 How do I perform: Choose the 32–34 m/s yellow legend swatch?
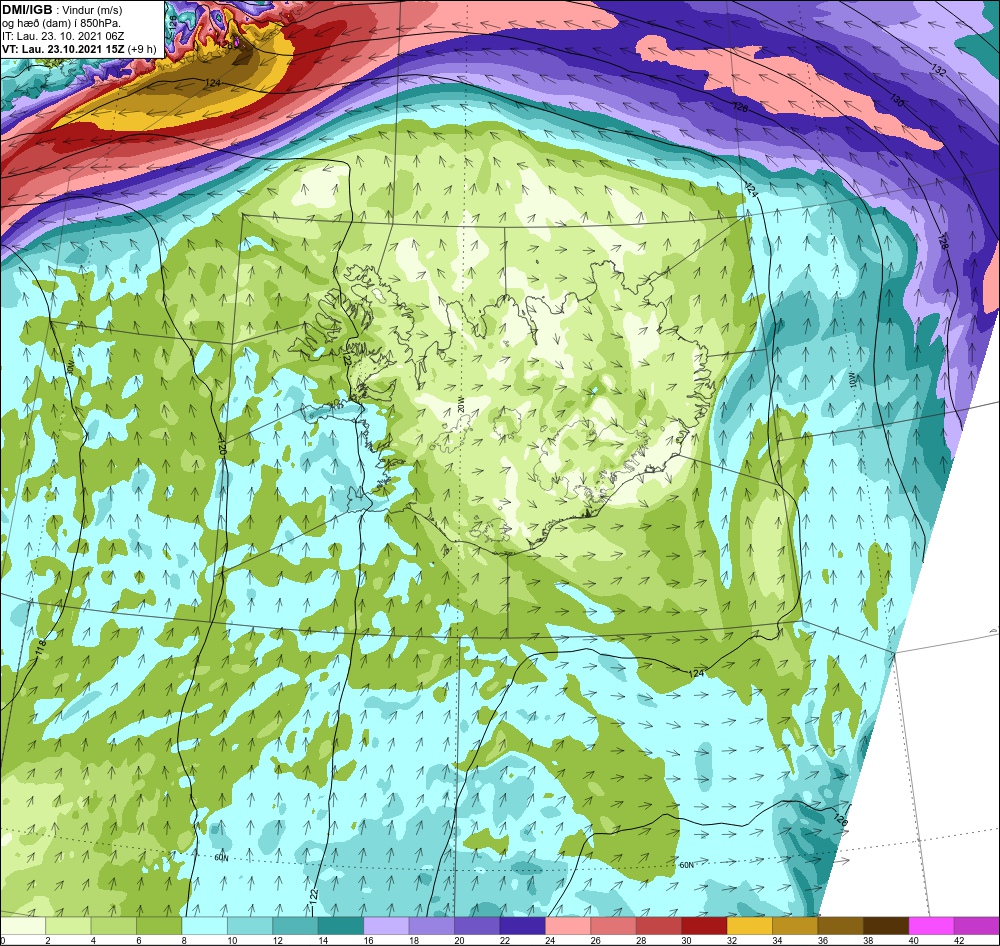(749, 925)
